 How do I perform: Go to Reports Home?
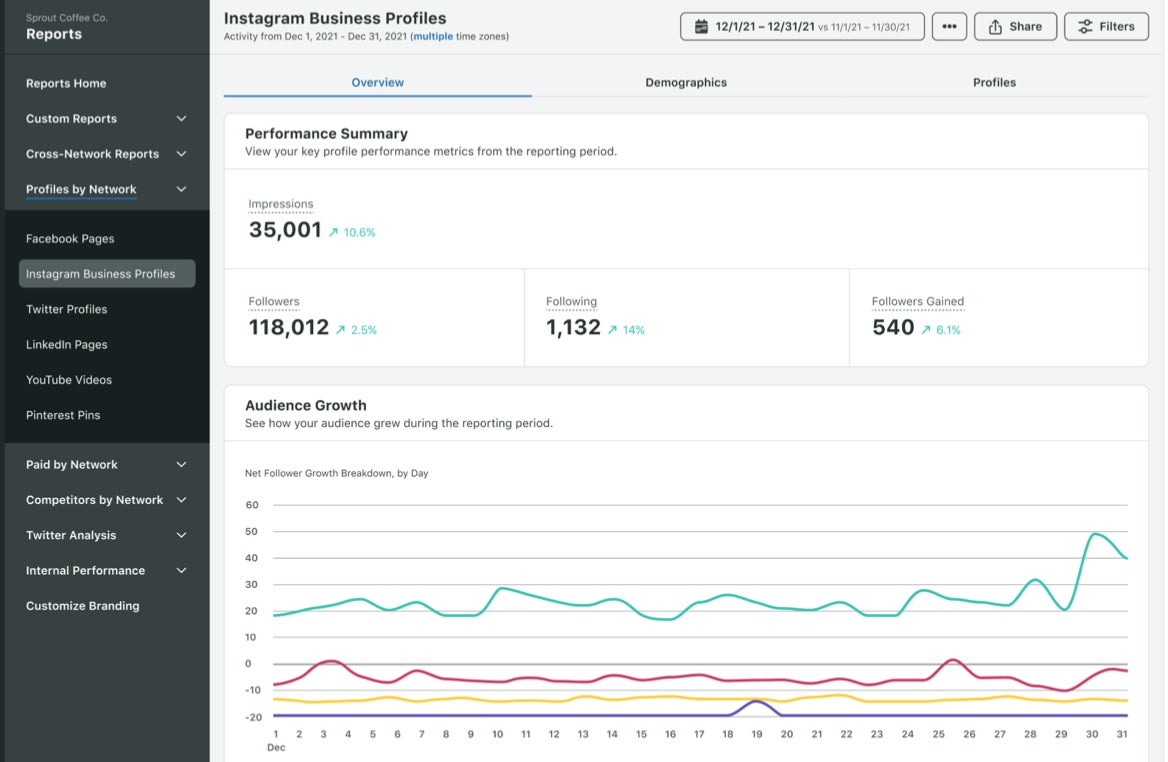66,84
